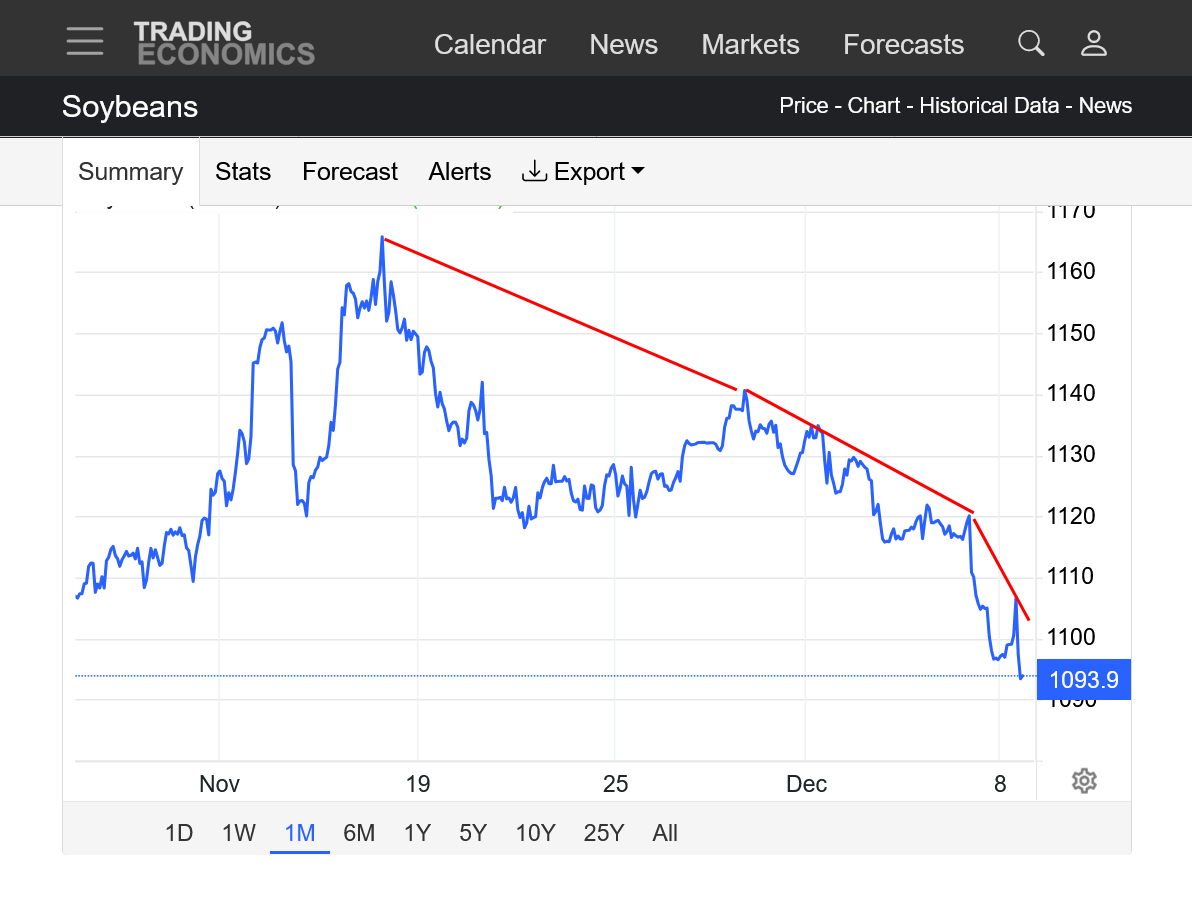Open the Alerts tab
Viewport: 1192px width, 901px height.
click(460, 172)
